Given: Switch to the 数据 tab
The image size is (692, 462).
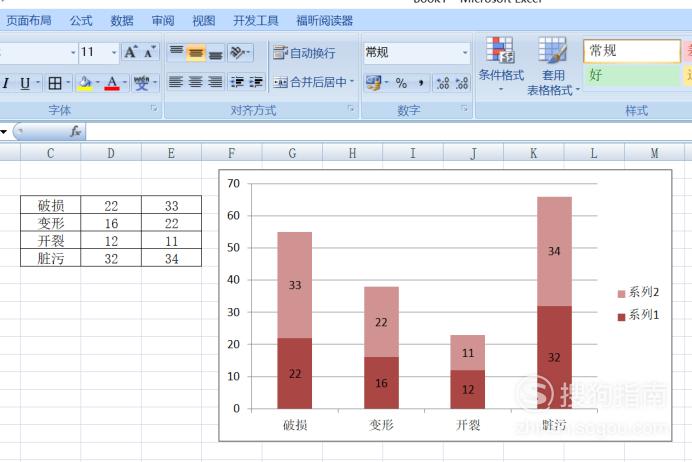Looking at the screenshot, I should 122,20.
